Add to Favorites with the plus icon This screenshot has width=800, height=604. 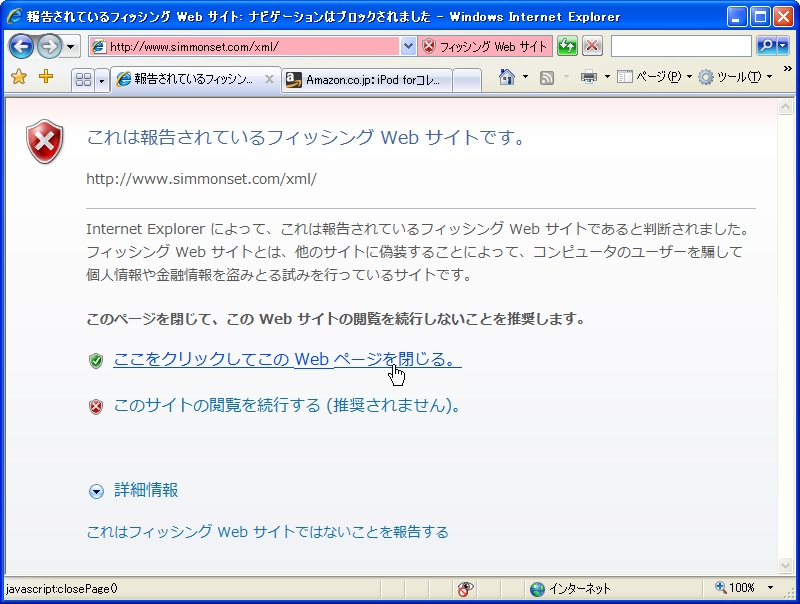[x=46, y=77]
